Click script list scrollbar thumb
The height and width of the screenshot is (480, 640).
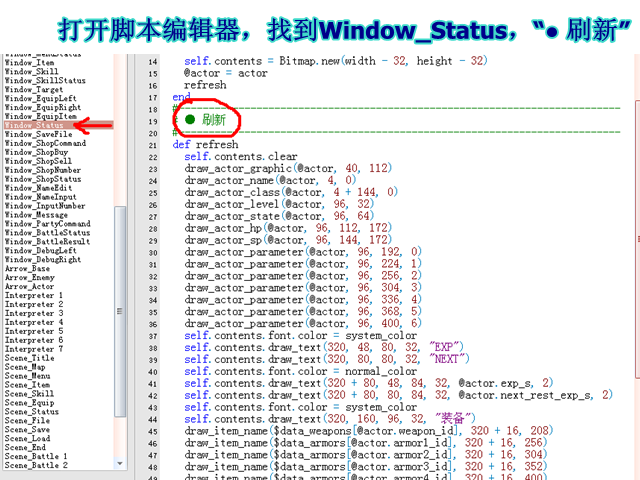(120, 311)
